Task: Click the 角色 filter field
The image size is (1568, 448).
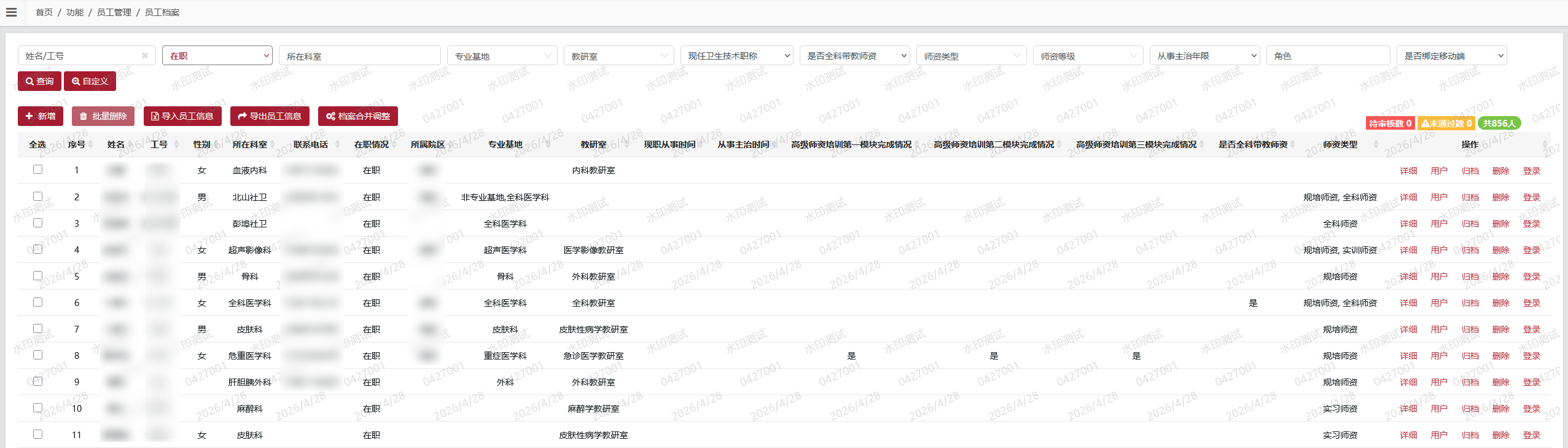Action: tap(1328, 55)
